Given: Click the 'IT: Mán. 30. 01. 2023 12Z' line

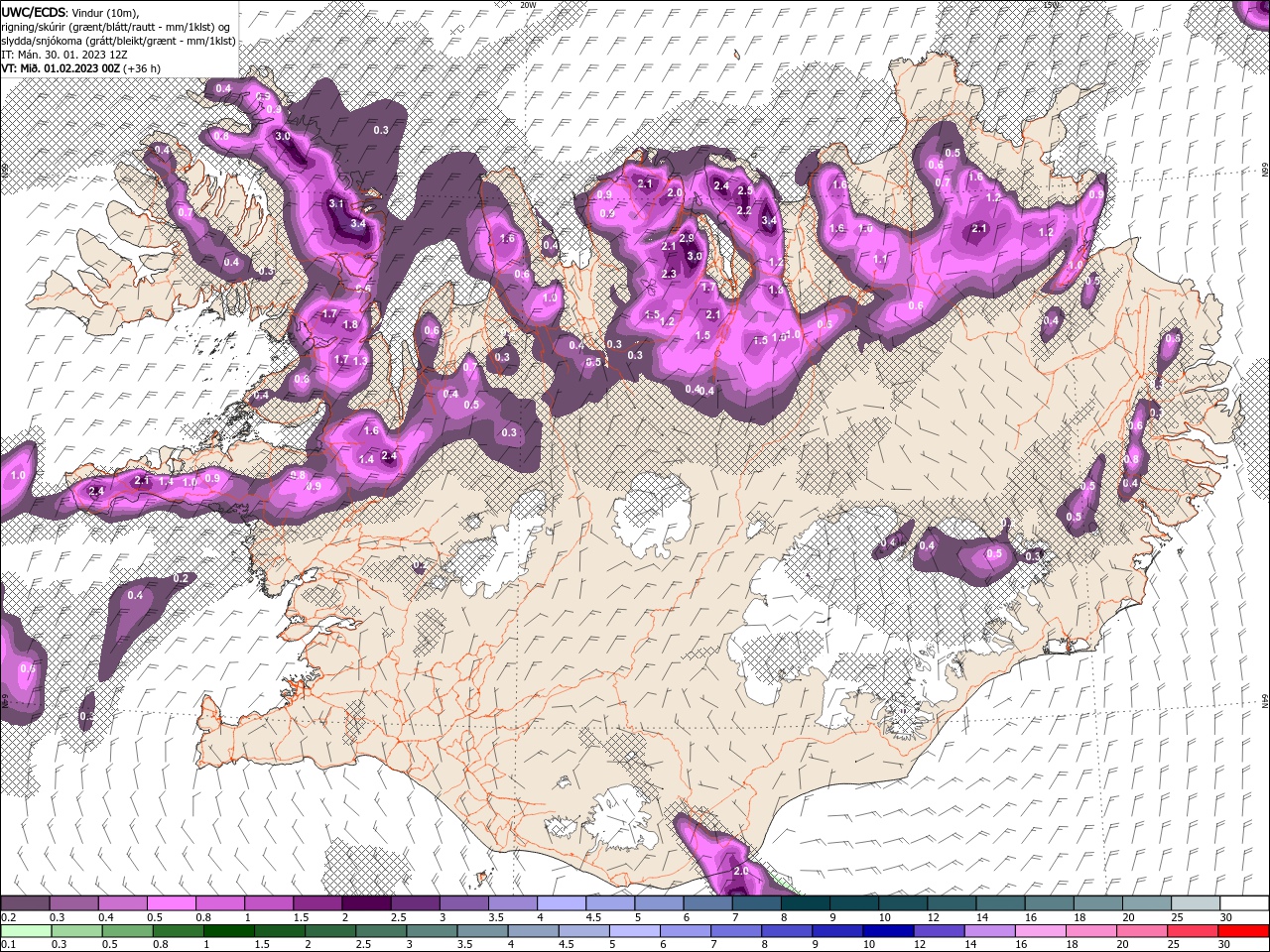Looking at the screenshot, I should coord(64,55).
